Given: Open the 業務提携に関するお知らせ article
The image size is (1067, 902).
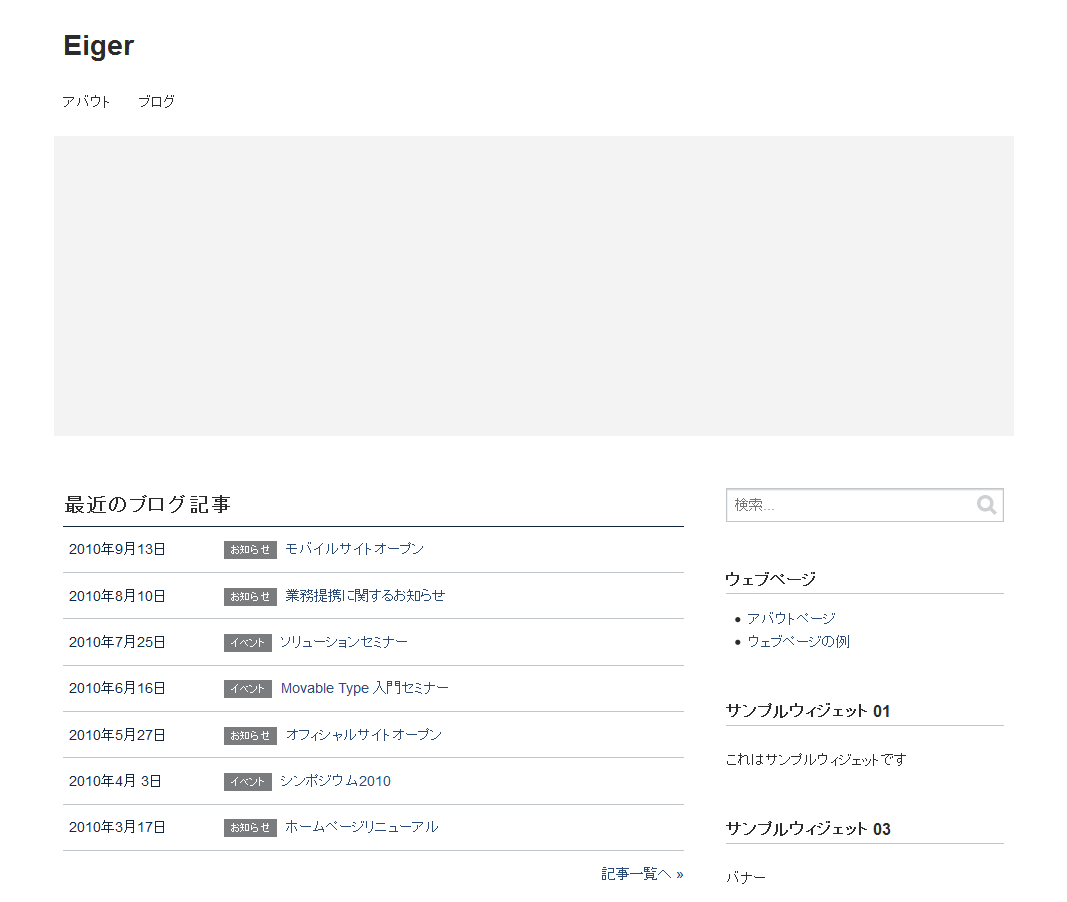Looking at the screenshot, I should 365,595.
